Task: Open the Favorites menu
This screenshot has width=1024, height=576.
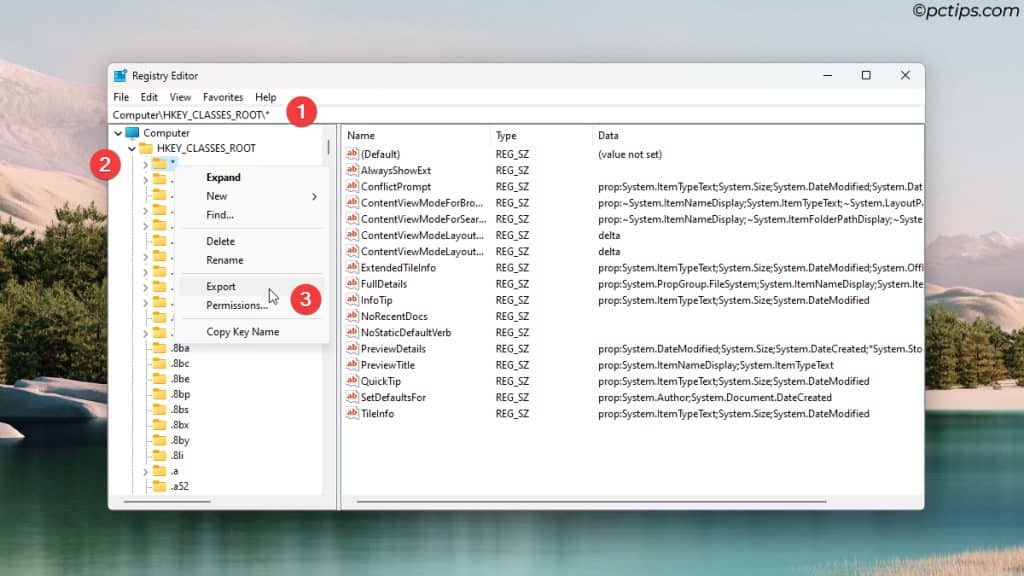Action: pos(222,97)
